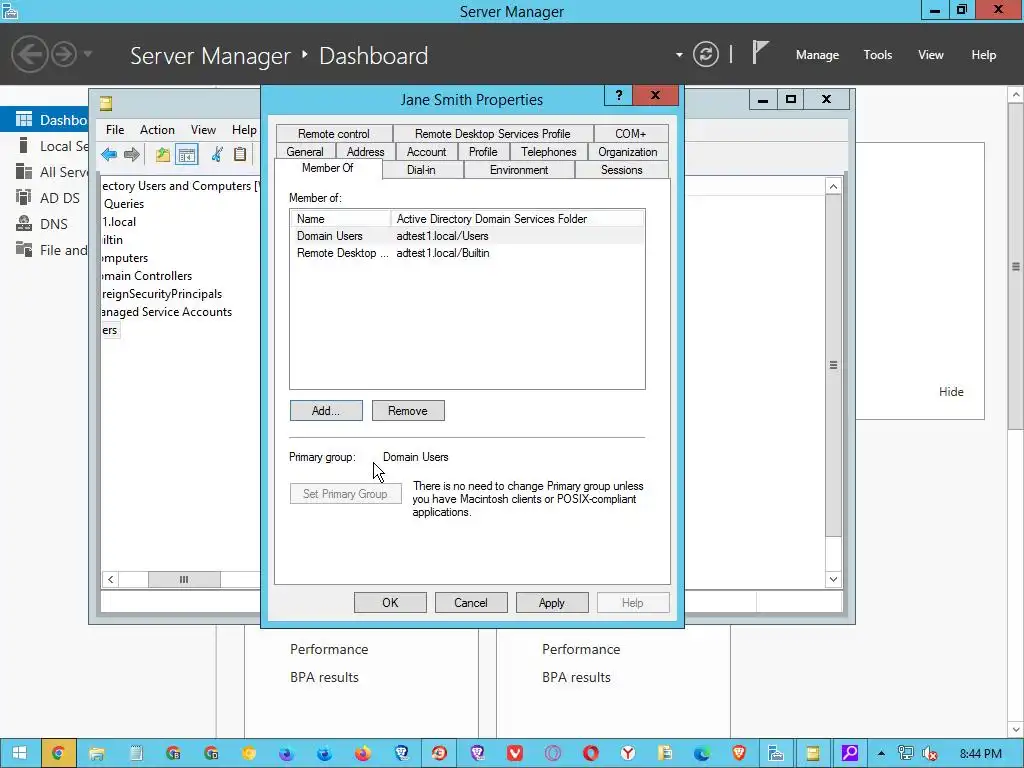The image size is (1024, 768).
Task: Select the Dashboard item in Server Manager sidebar
Action: pyautogui.click(x=44, y=120)
